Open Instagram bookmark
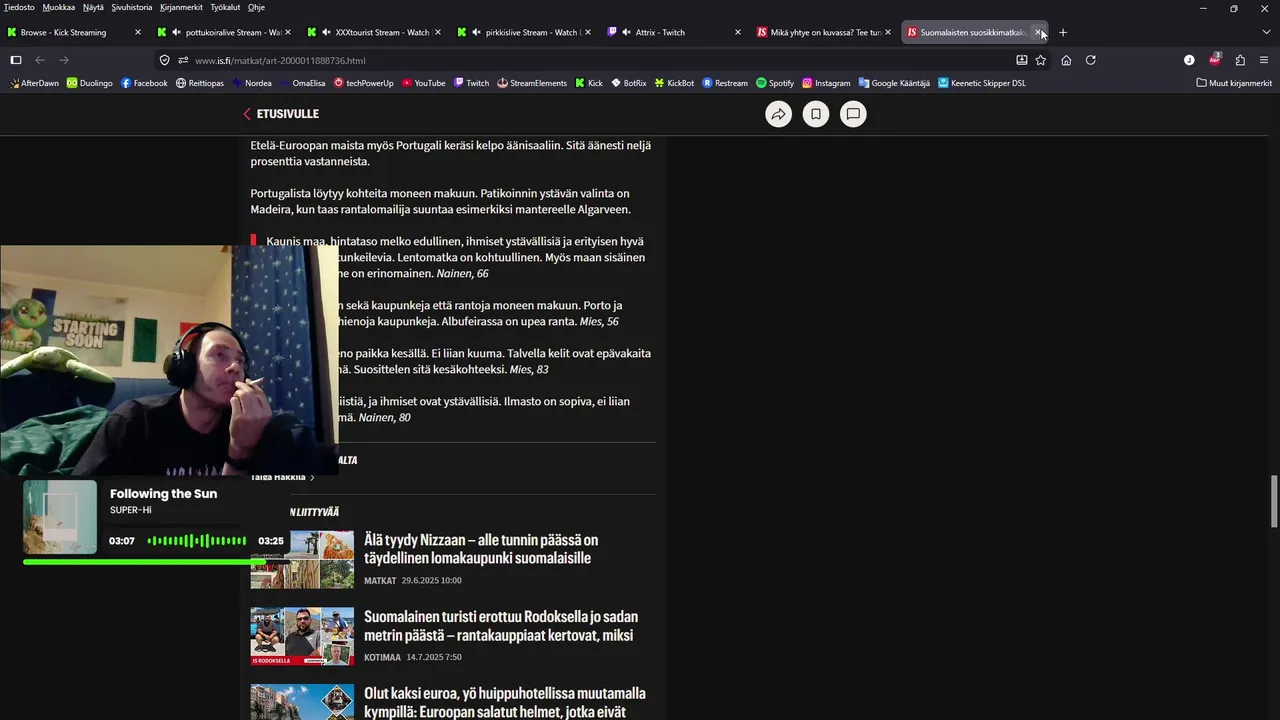Screen dimensions: 1280x720 pos(826,83)
